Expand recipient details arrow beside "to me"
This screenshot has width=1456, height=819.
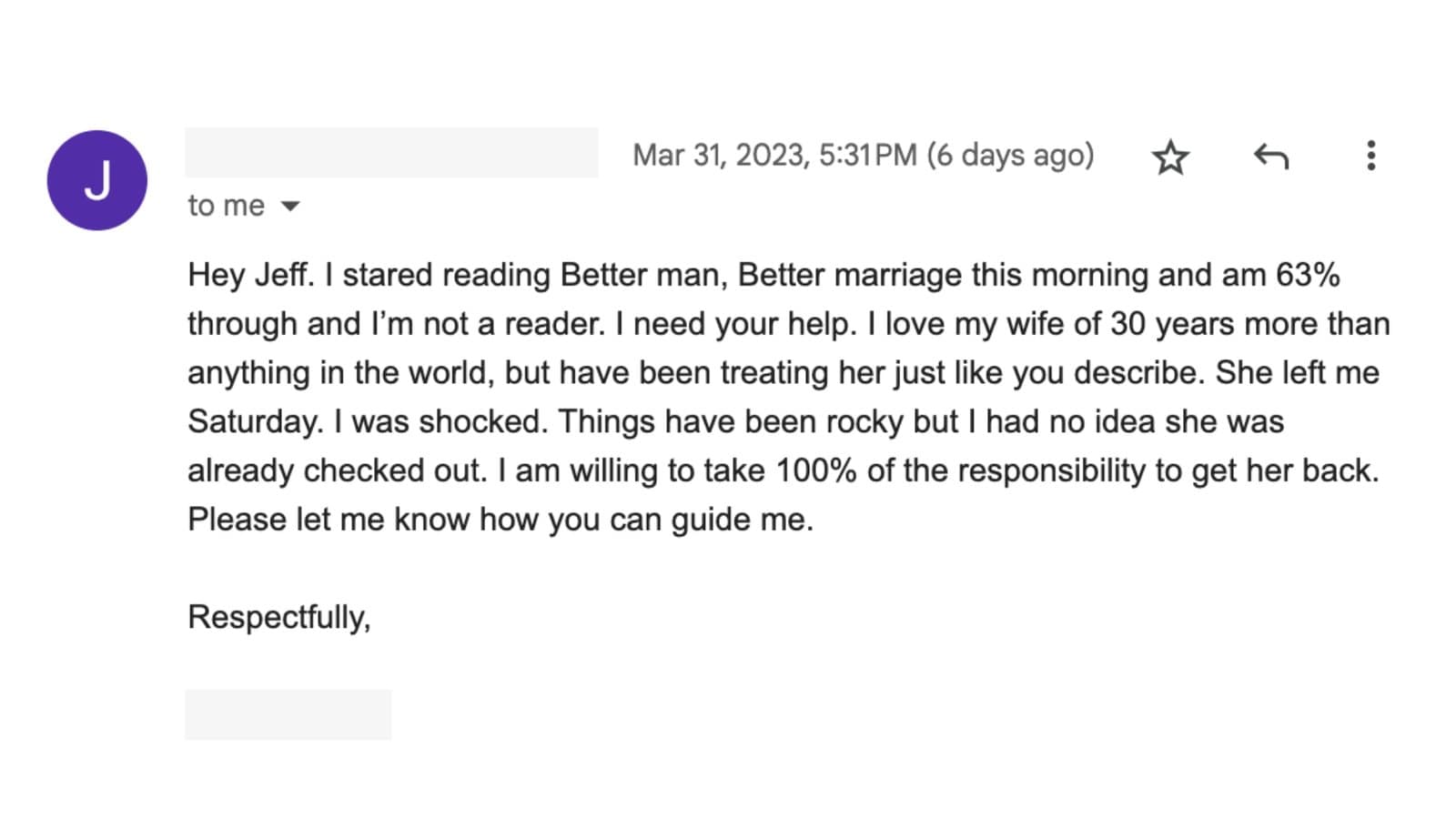(x=290, y=207)
